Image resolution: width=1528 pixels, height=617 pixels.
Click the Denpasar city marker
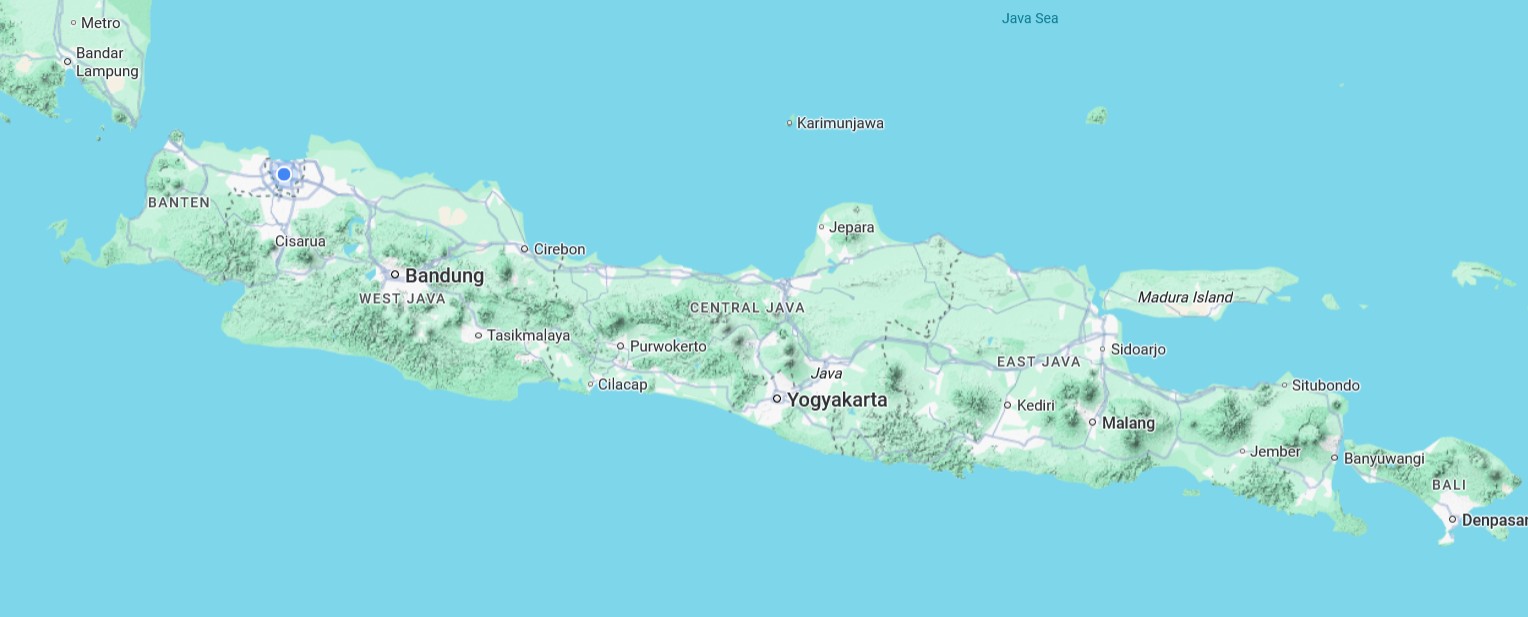(1454, 519)
